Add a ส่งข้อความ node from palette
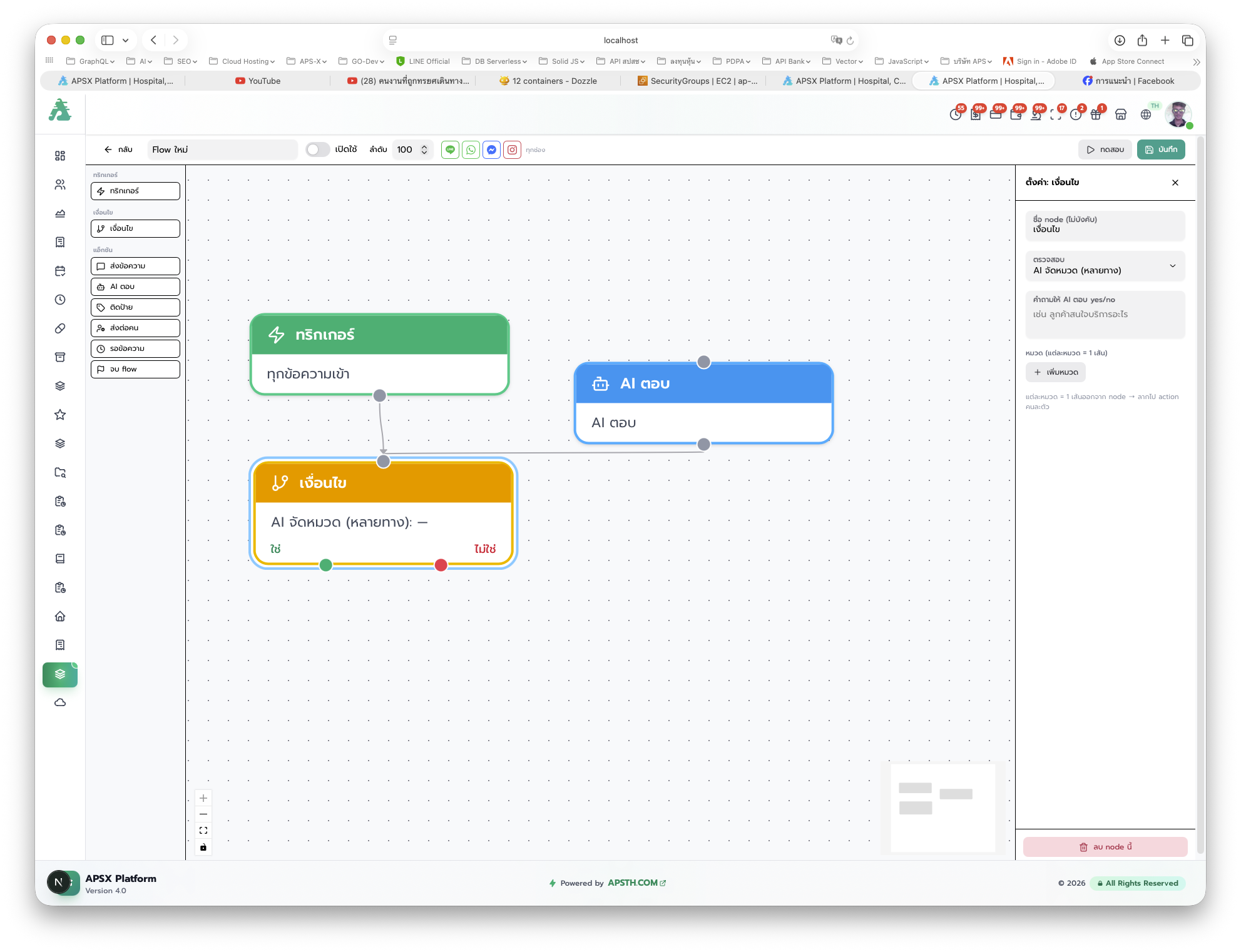The height and width of the screenshot is (952, 1241). tap(135, 266)
